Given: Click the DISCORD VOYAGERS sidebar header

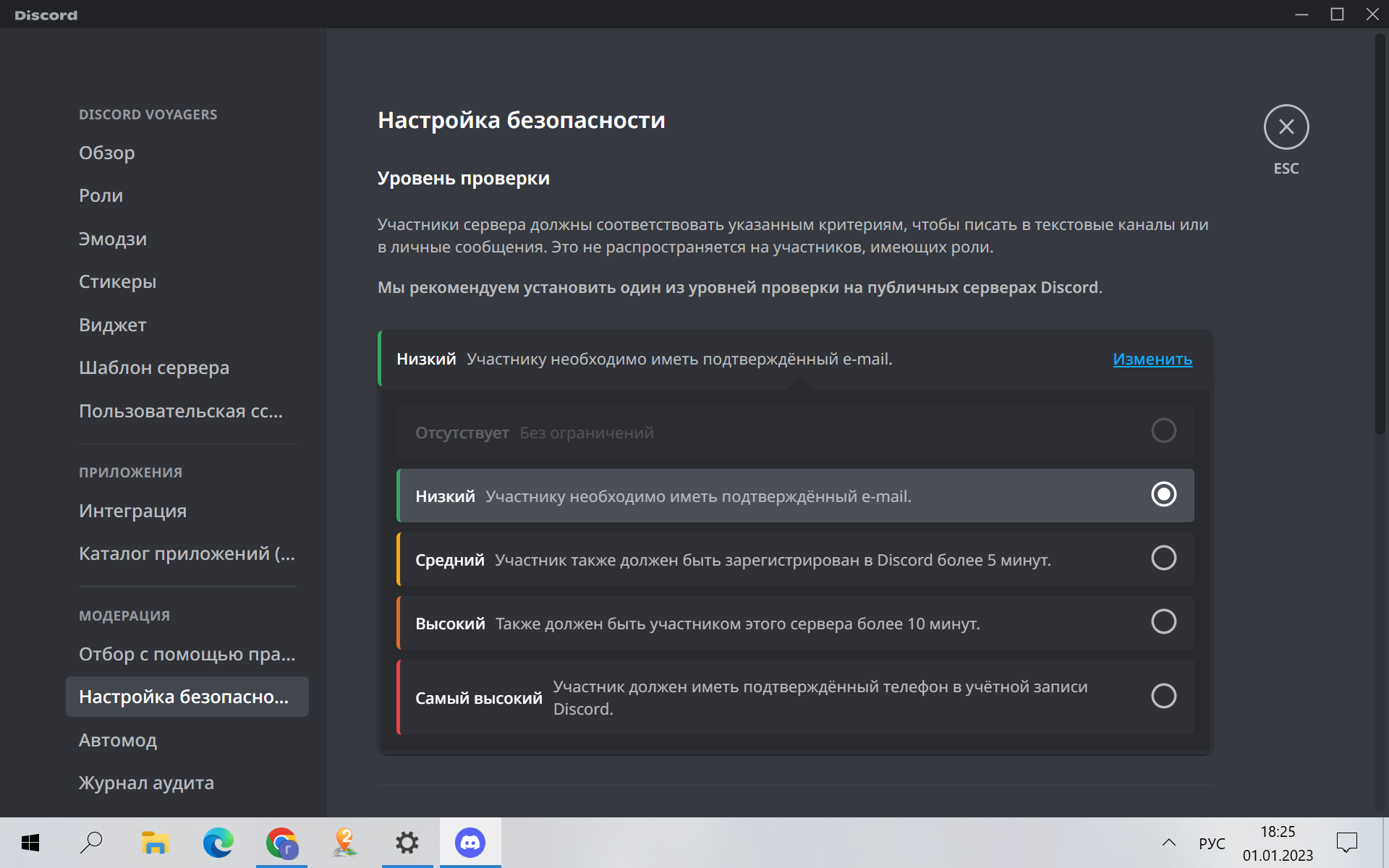Looking at the screenshot, I should click(x=148, y=114).
